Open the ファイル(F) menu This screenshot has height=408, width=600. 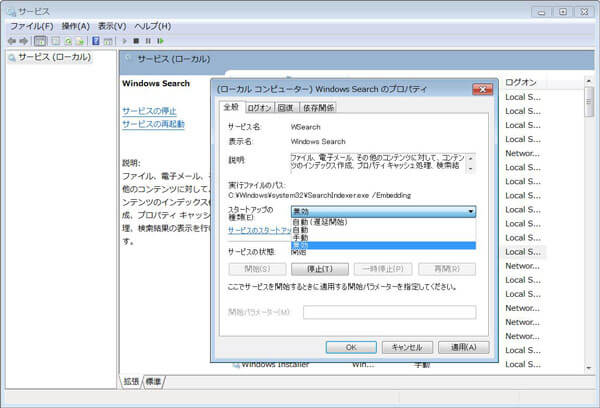click(31, 26)
